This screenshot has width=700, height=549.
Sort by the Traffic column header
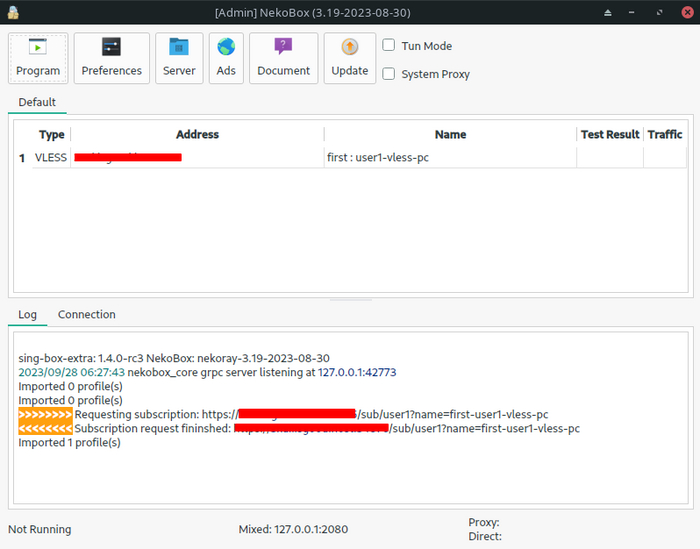pos(665,134)
